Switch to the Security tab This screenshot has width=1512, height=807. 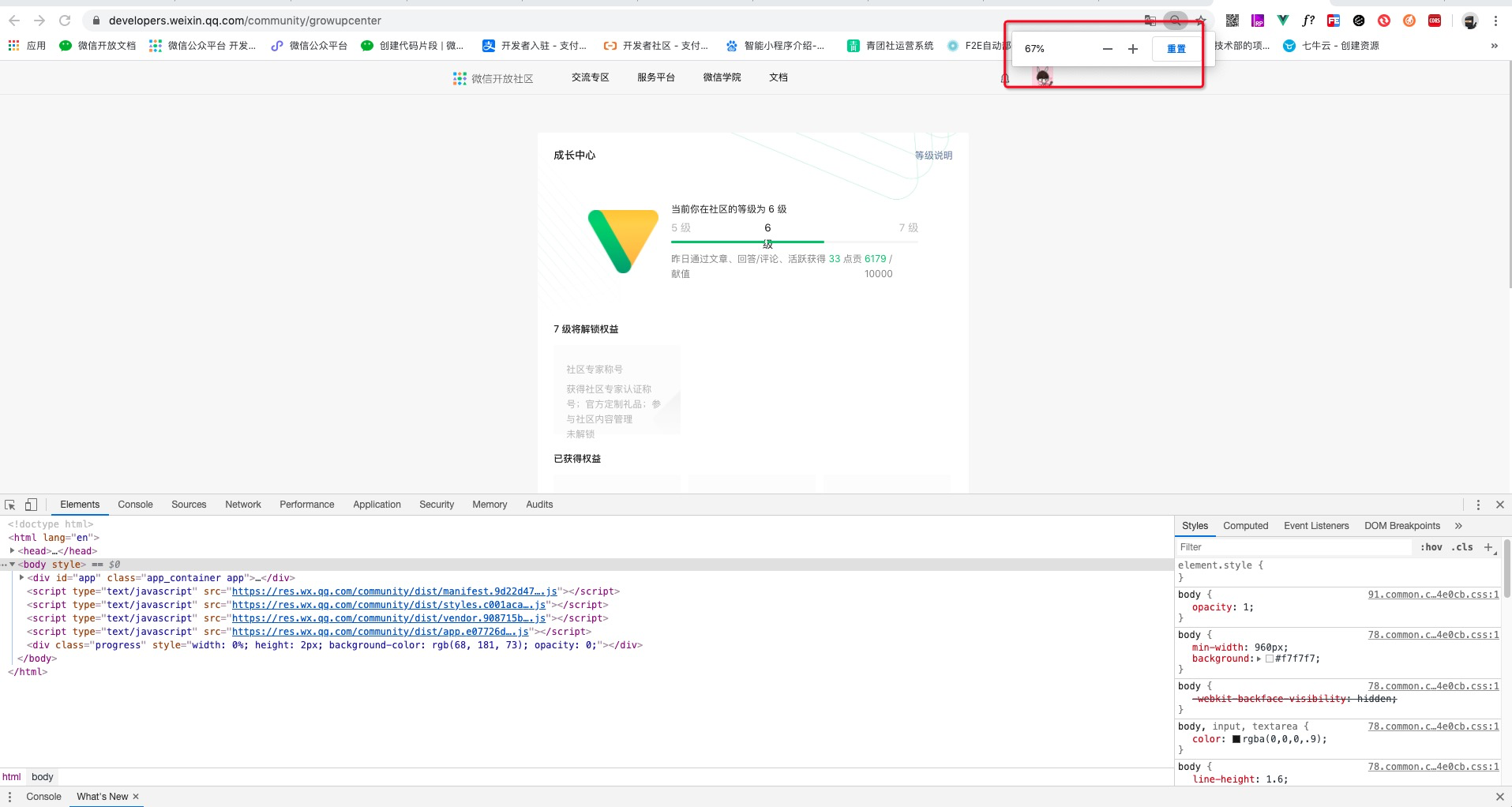click(437, 505)
